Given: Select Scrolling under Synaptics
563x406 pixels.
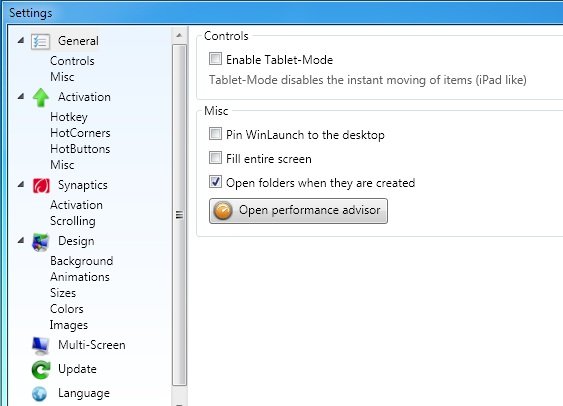Looking at the screenshot, I should click(x=73, y=221).
